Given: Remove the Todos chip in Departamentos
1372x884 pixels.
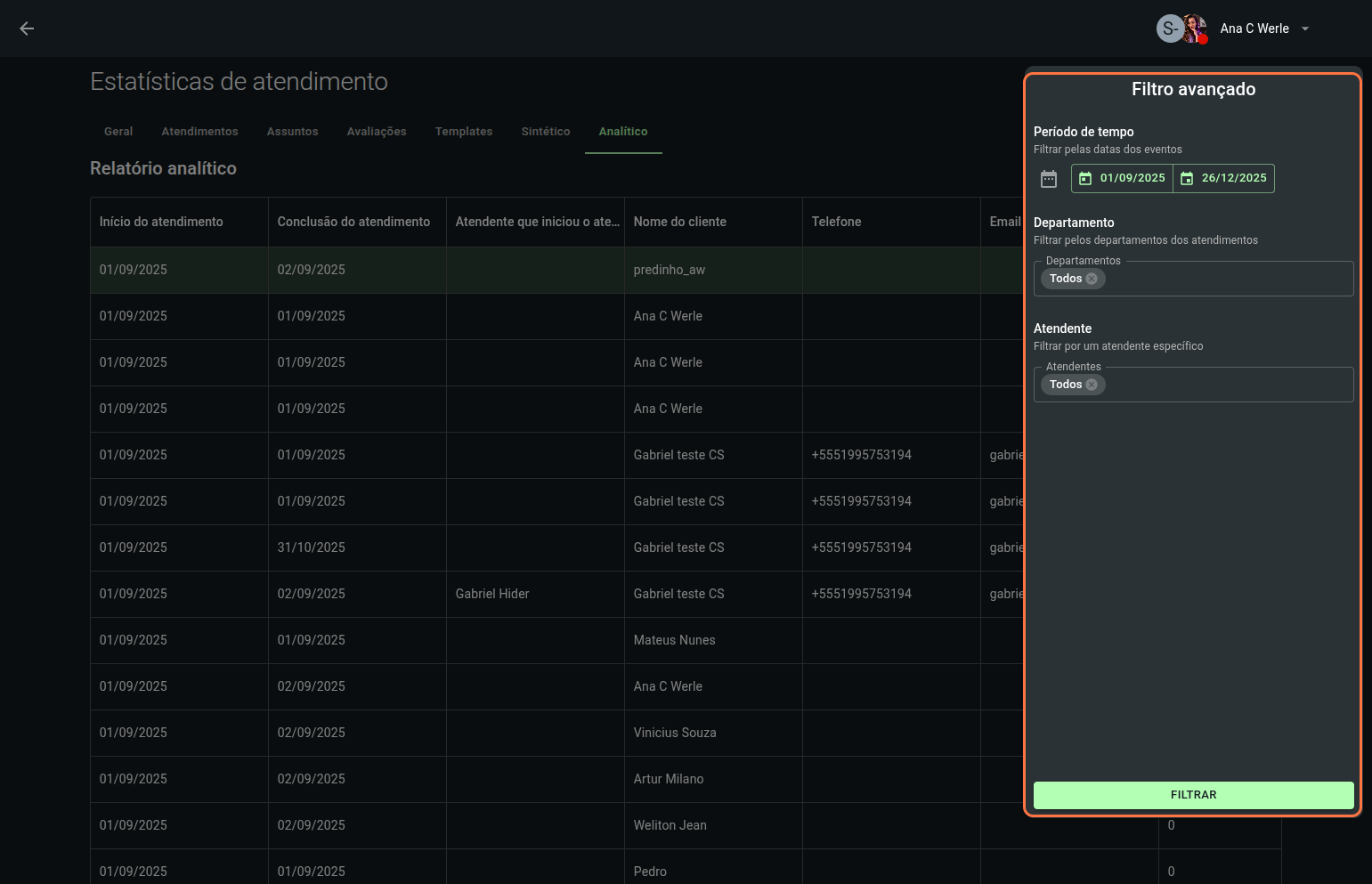Looking at the screenshot, I should pos(1092,279).
